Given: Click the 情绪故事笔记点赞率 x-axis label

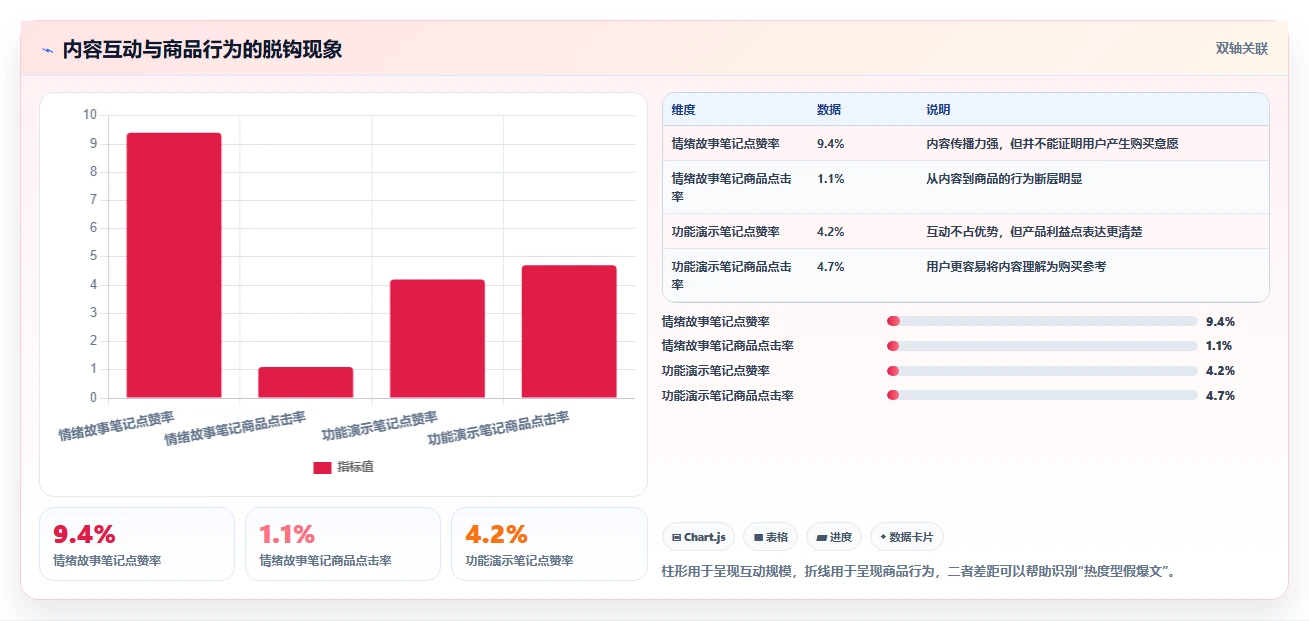Looking at the screenshot, I should click(x=116, y=426).
